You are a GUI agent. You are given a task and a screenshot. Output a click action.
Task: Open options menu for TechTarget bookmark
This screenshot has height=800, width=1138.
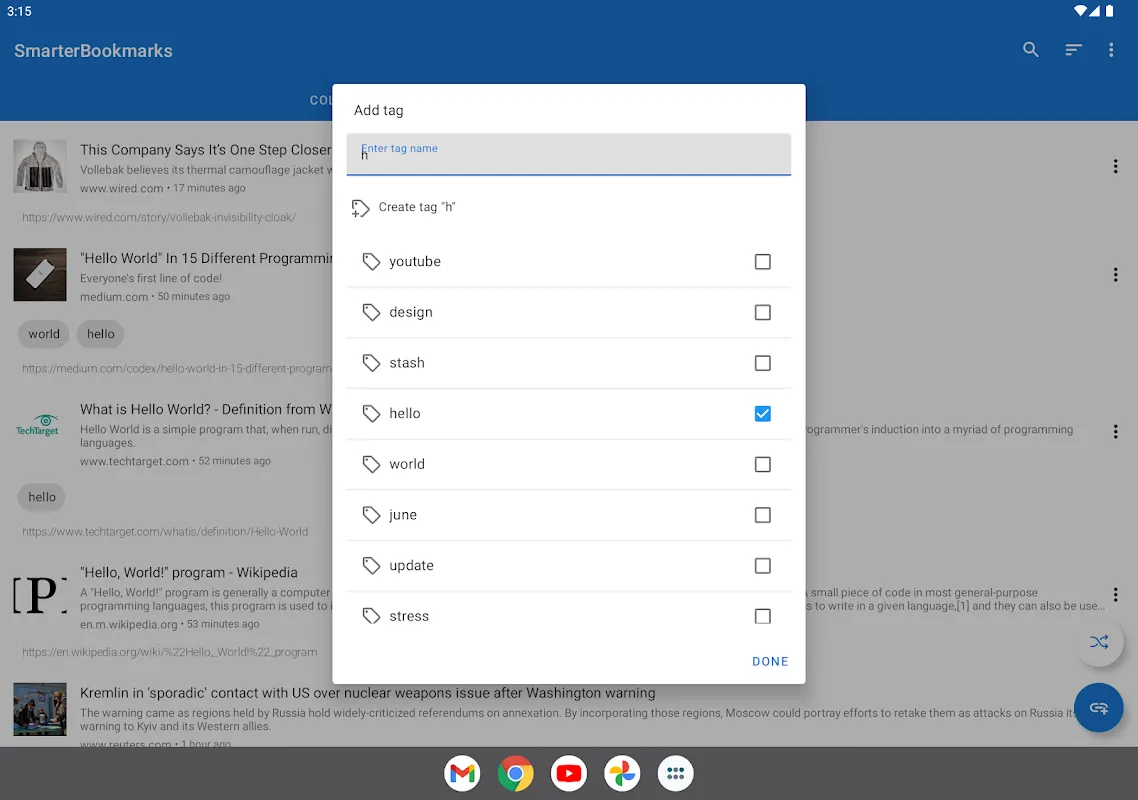[1115, 432]
